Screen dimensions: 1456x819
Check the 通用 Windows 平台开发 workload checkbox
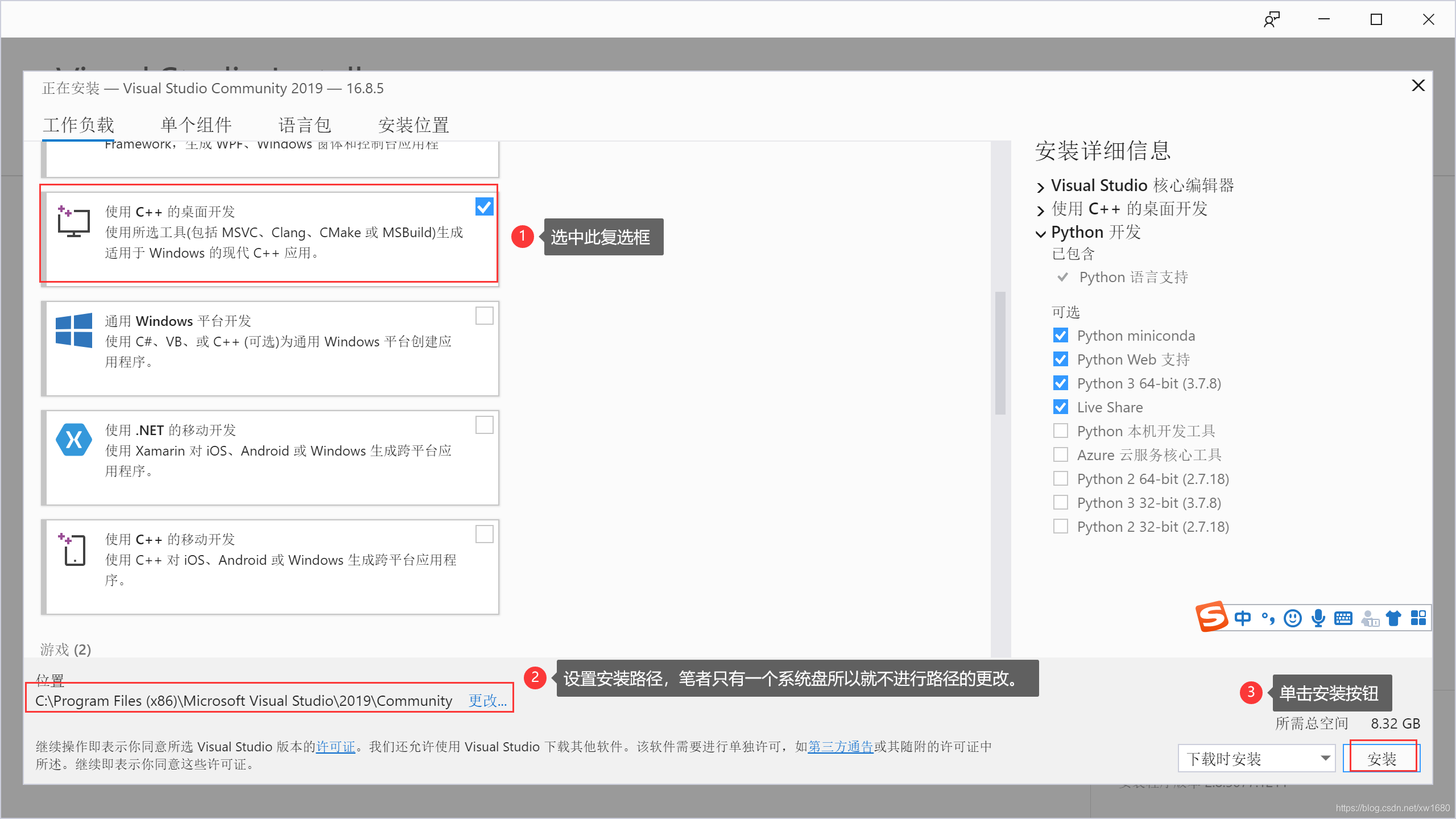point(485,316)
